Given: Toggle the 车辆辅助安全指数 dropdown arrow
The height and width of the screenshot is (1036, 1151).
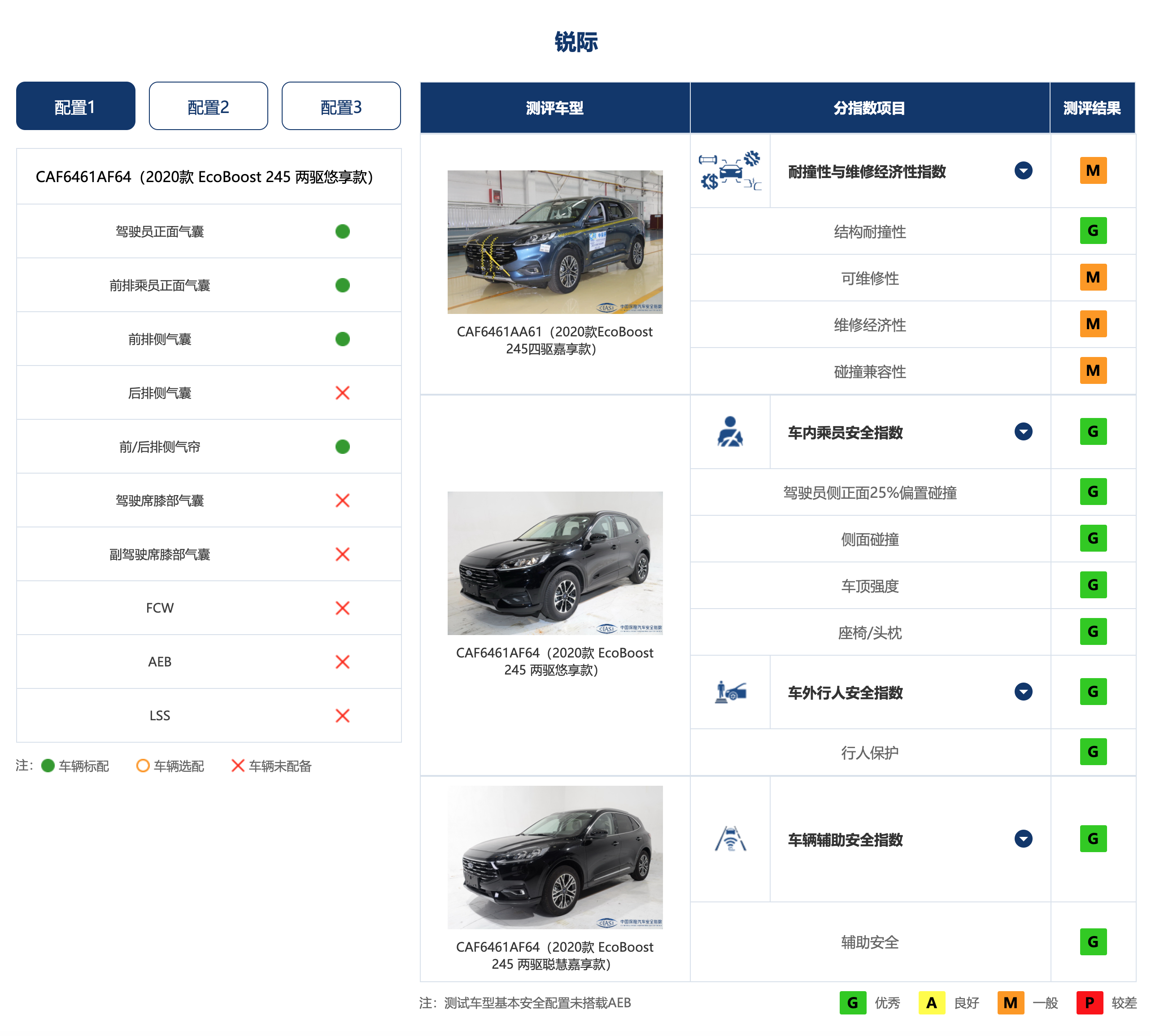Looking at the screenshot, I should coord(1023,839).
